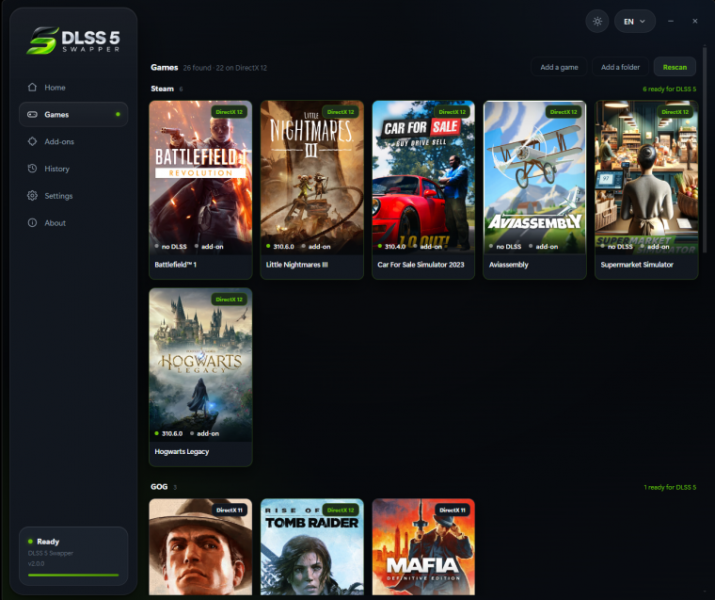The image size is (715, 600).
Task: Click the GOG section heading
Action: (159, 486)
